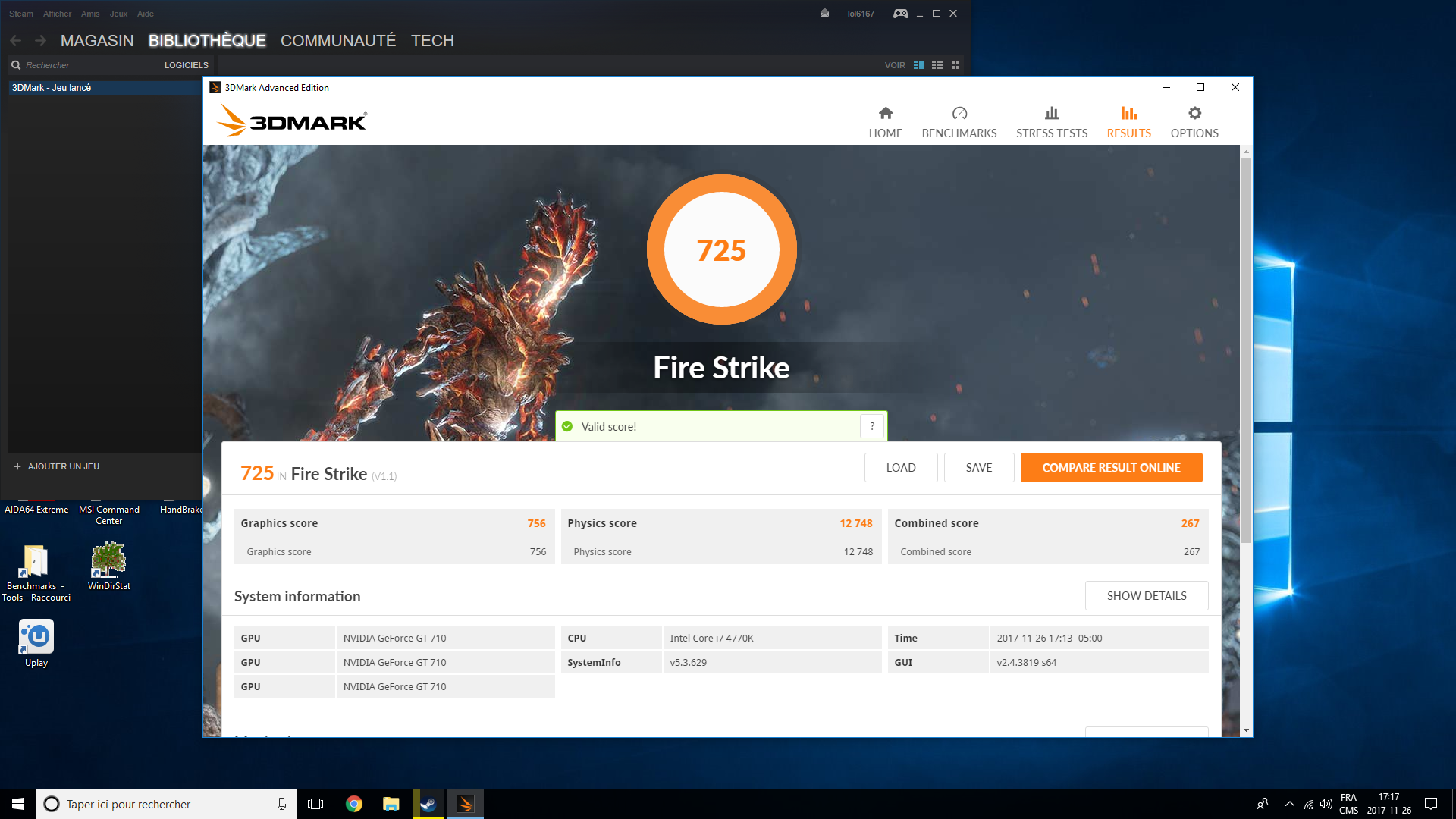Click Compare Result Online button

coord(1111,467)
